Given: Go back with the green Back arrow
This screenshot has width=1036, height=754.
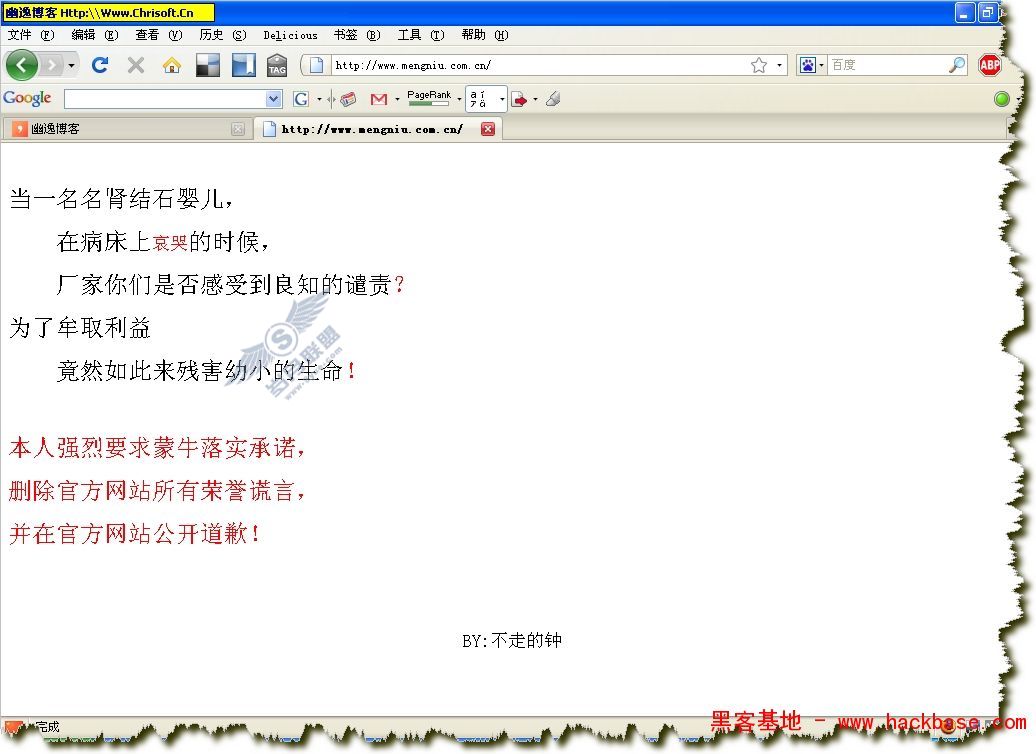Looking at the screenshot, I should point(22,65).
